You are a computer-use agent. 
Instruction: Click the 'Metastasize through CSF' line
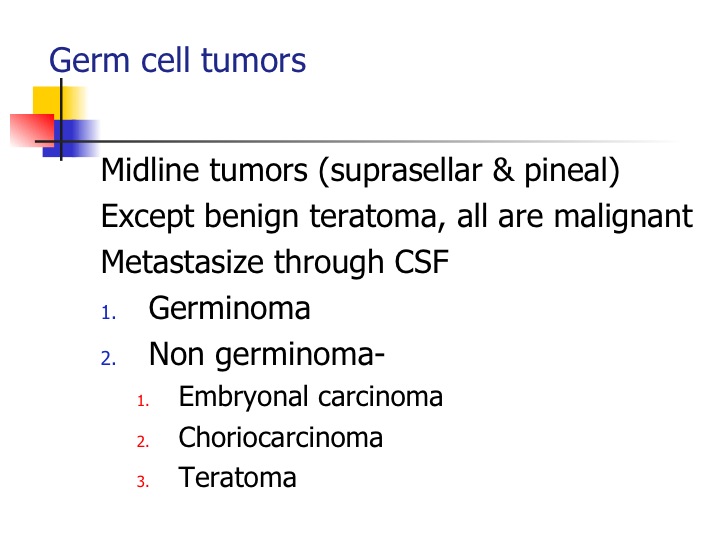pos(275,262)
